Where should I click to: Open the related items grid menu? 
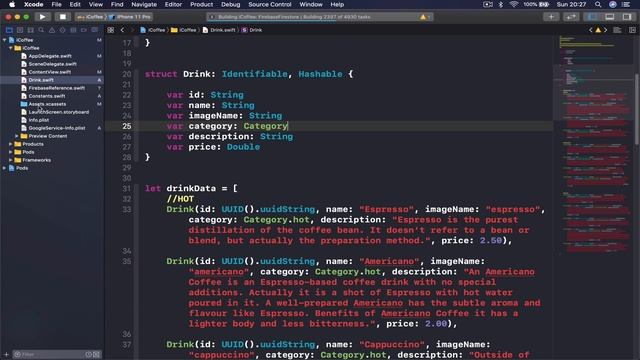pos(111,30)
